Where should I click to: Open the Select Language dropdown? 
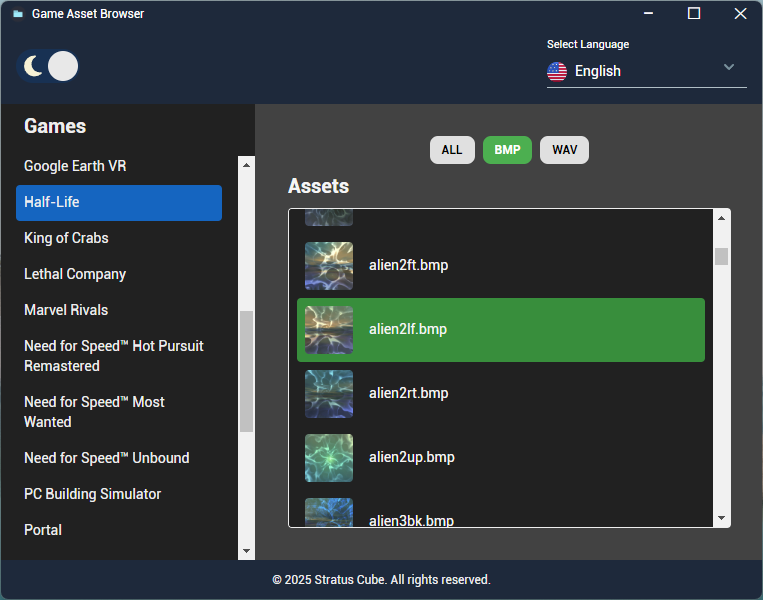click(645, 71)
